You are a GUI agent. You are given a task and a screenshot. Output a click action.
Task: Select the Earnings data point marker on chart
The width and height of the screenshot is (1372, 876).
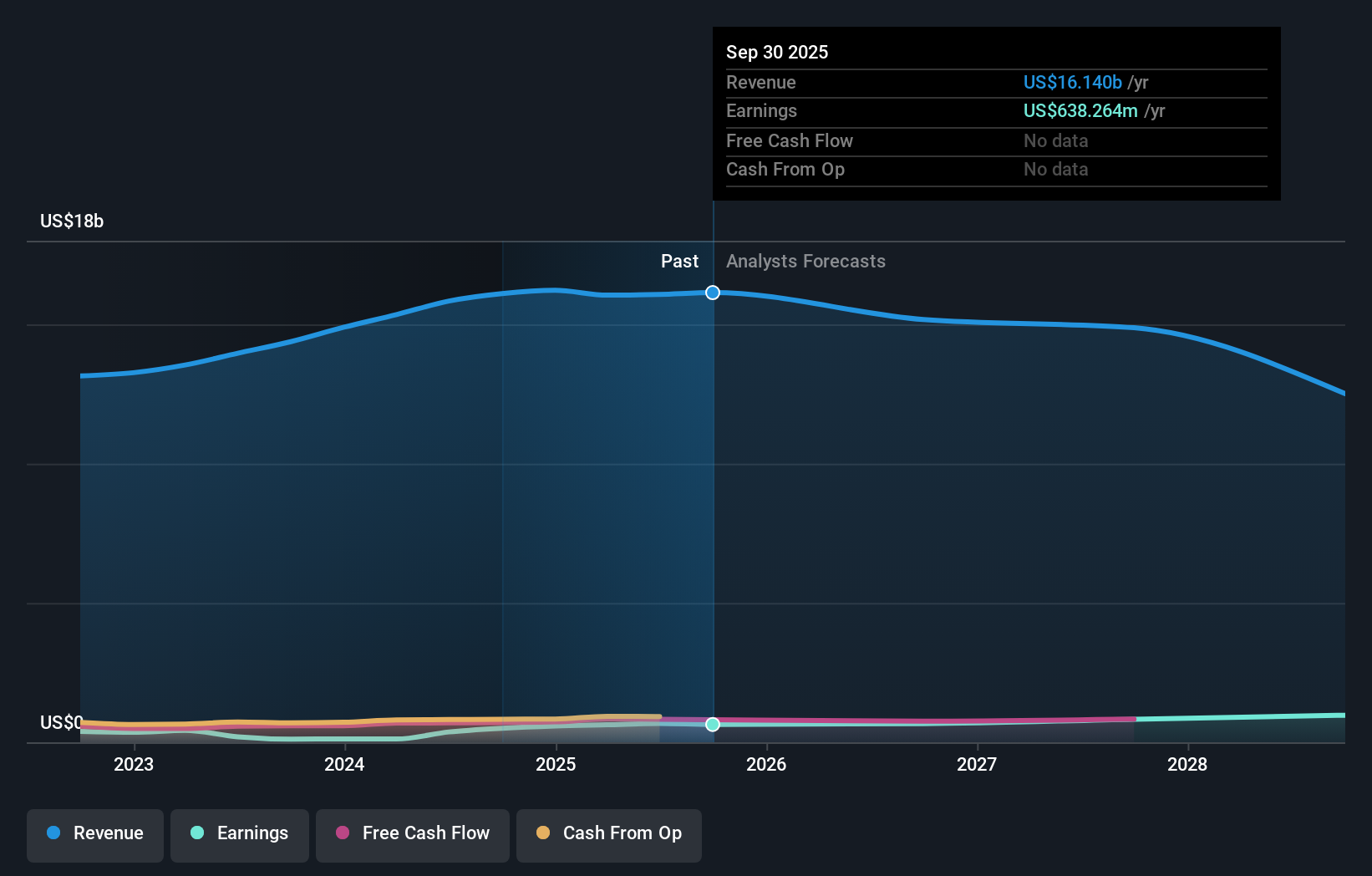[x=712, y=725]
